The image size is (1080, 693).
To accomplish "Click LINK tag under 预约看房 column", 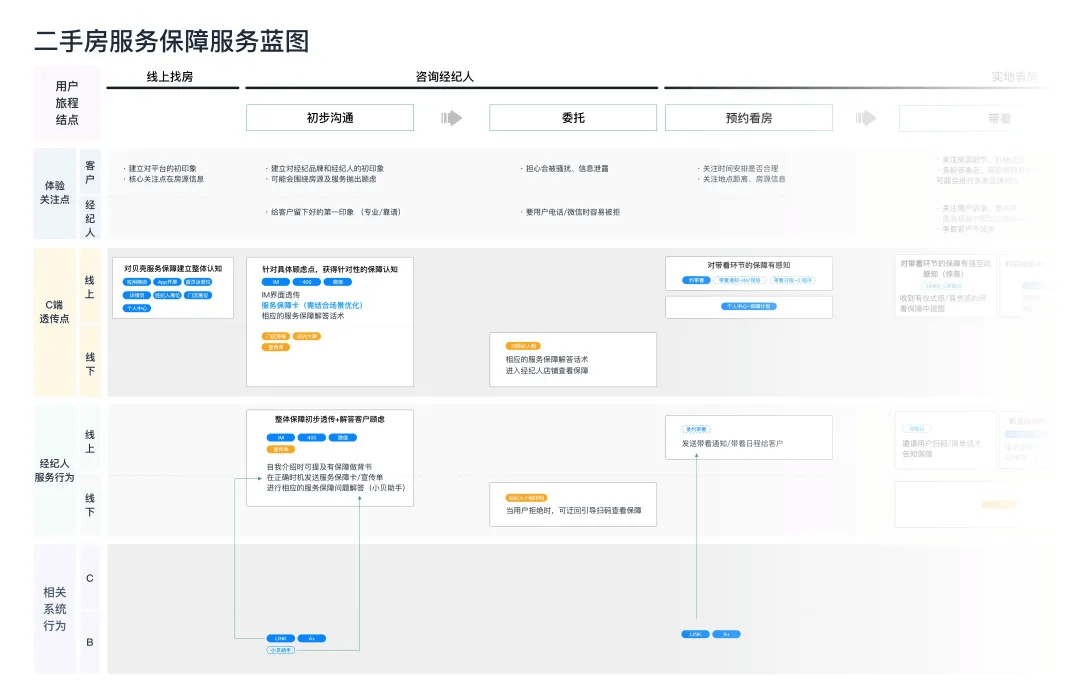I will [x=695, y=634].
